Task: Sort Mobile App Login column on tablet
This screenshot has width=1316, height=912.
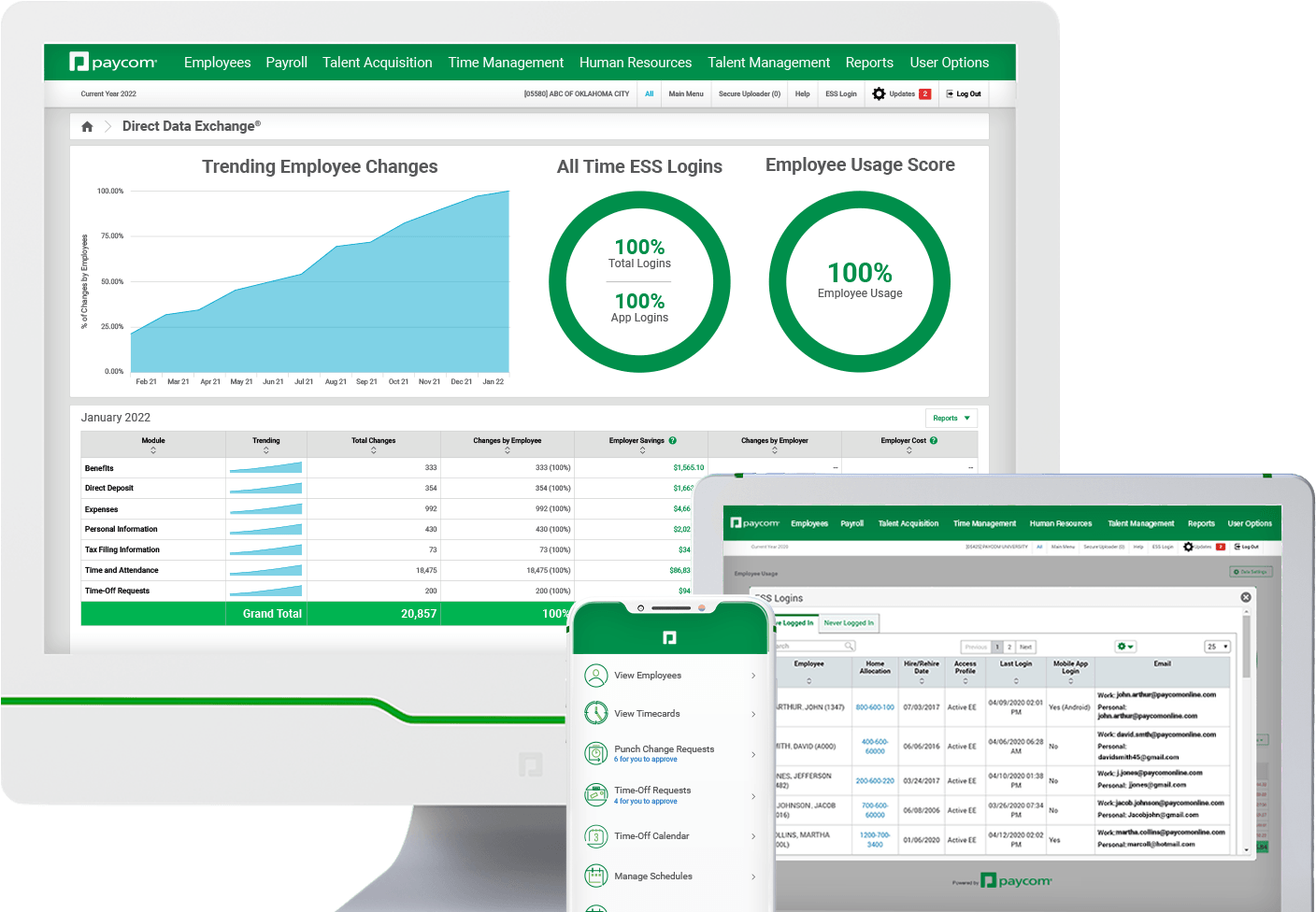Action: (1070, 681)
